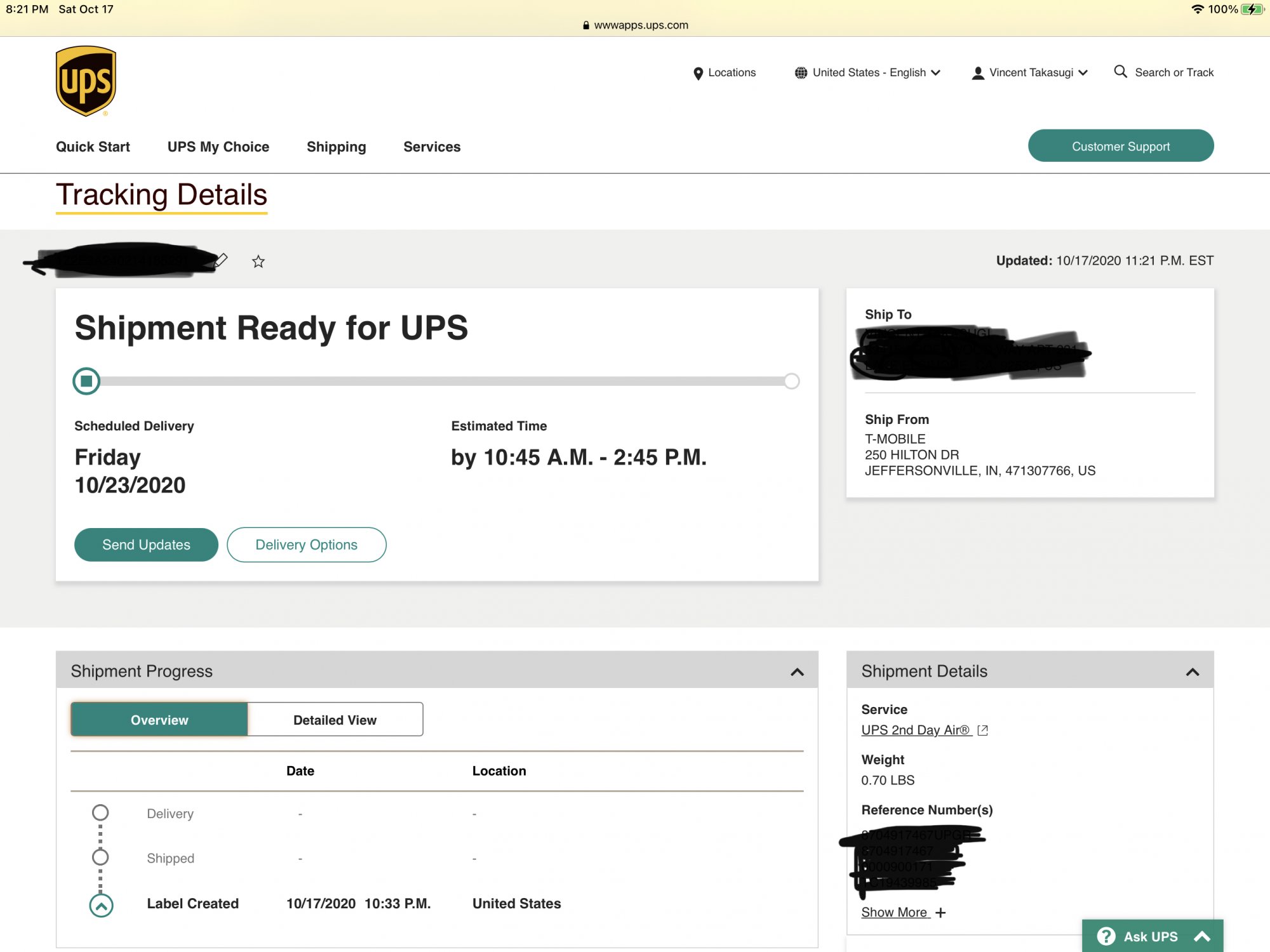The image size is (1270, 952).
Task: Switch to Detailed View toggle
Action: (335, 720)
